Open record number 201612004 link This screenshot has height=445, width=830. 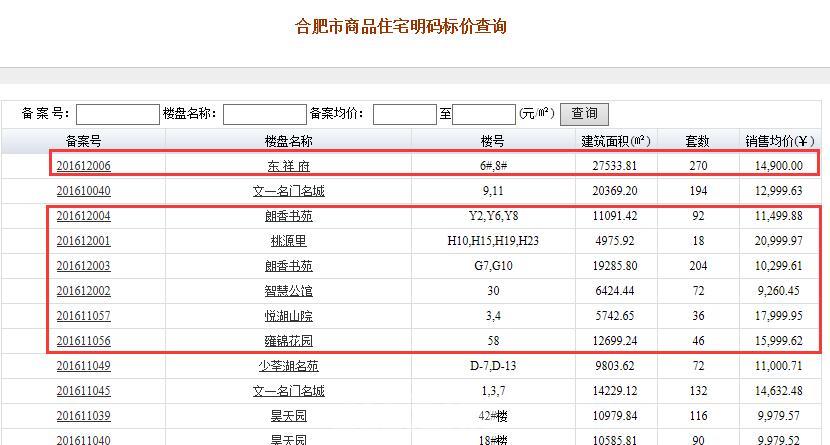click(83, 216)
